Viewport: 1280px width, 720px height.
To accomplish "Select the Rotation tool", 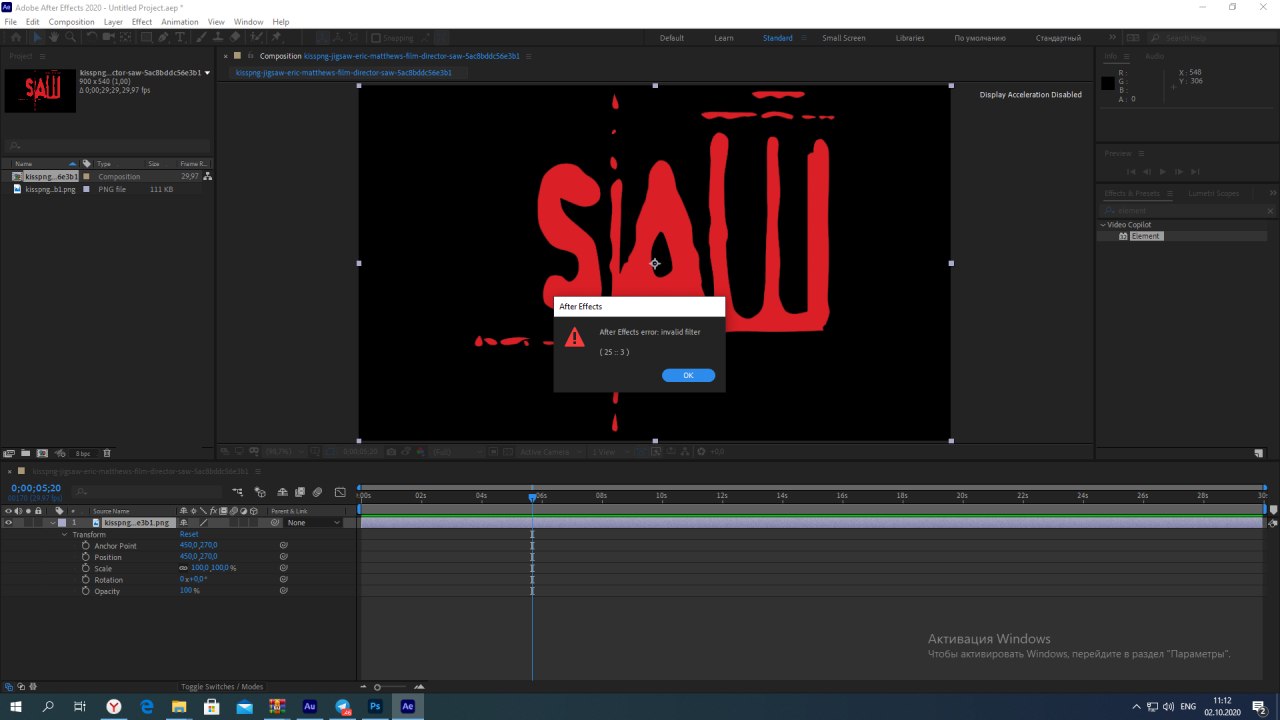I will point(92,37).
